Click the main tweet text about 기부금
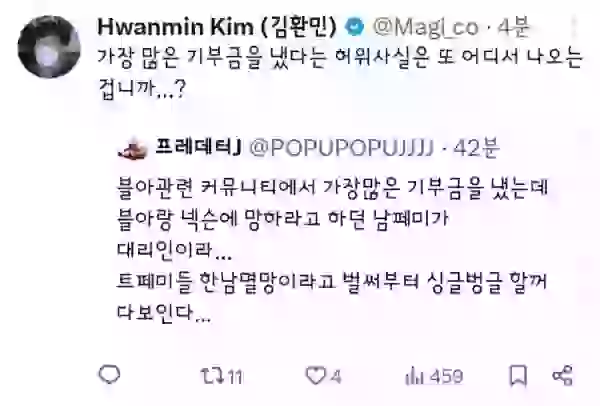The width and height of the screenshot is (600, 406). (340, 73)
